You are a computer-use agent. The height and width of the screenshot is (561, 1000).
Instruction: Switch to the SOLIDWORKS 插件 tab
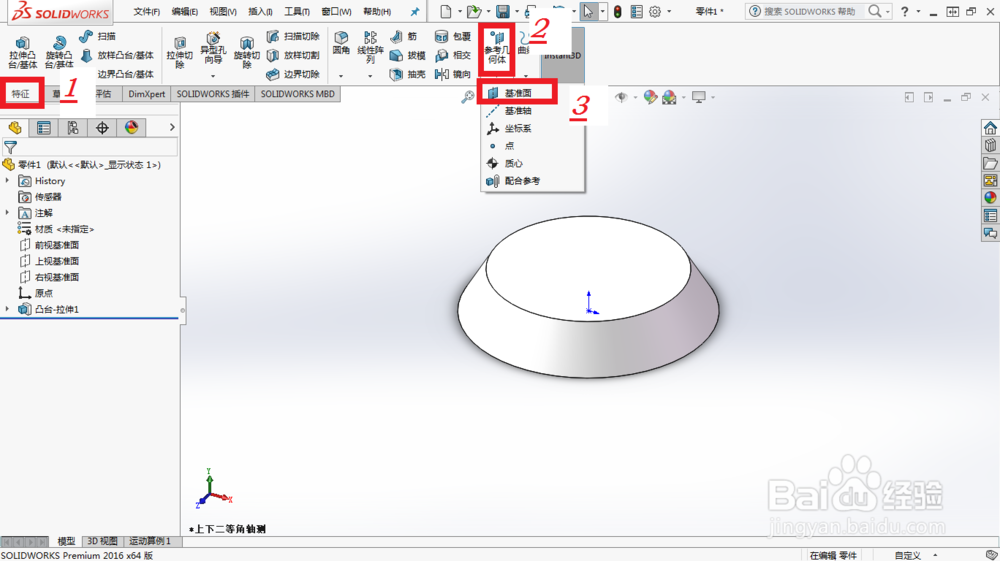tap(213, 94)
